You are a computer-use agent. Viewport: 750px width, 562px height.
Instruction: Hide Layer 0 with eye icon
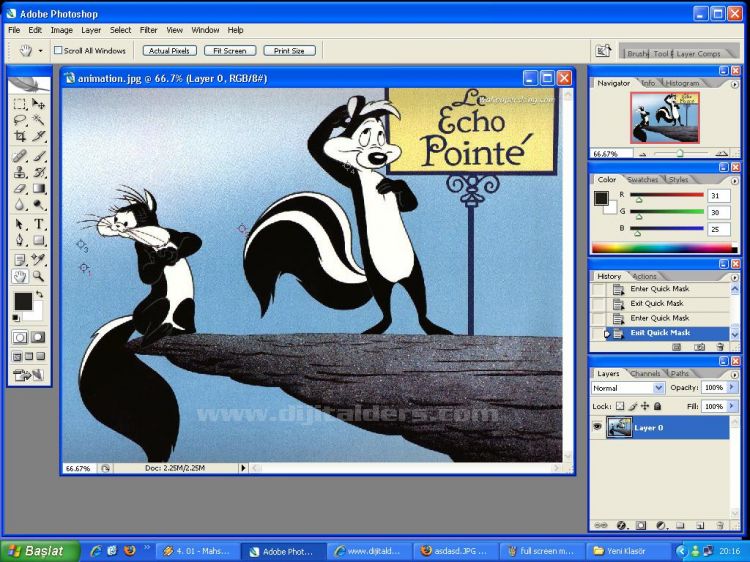[597, 427]
